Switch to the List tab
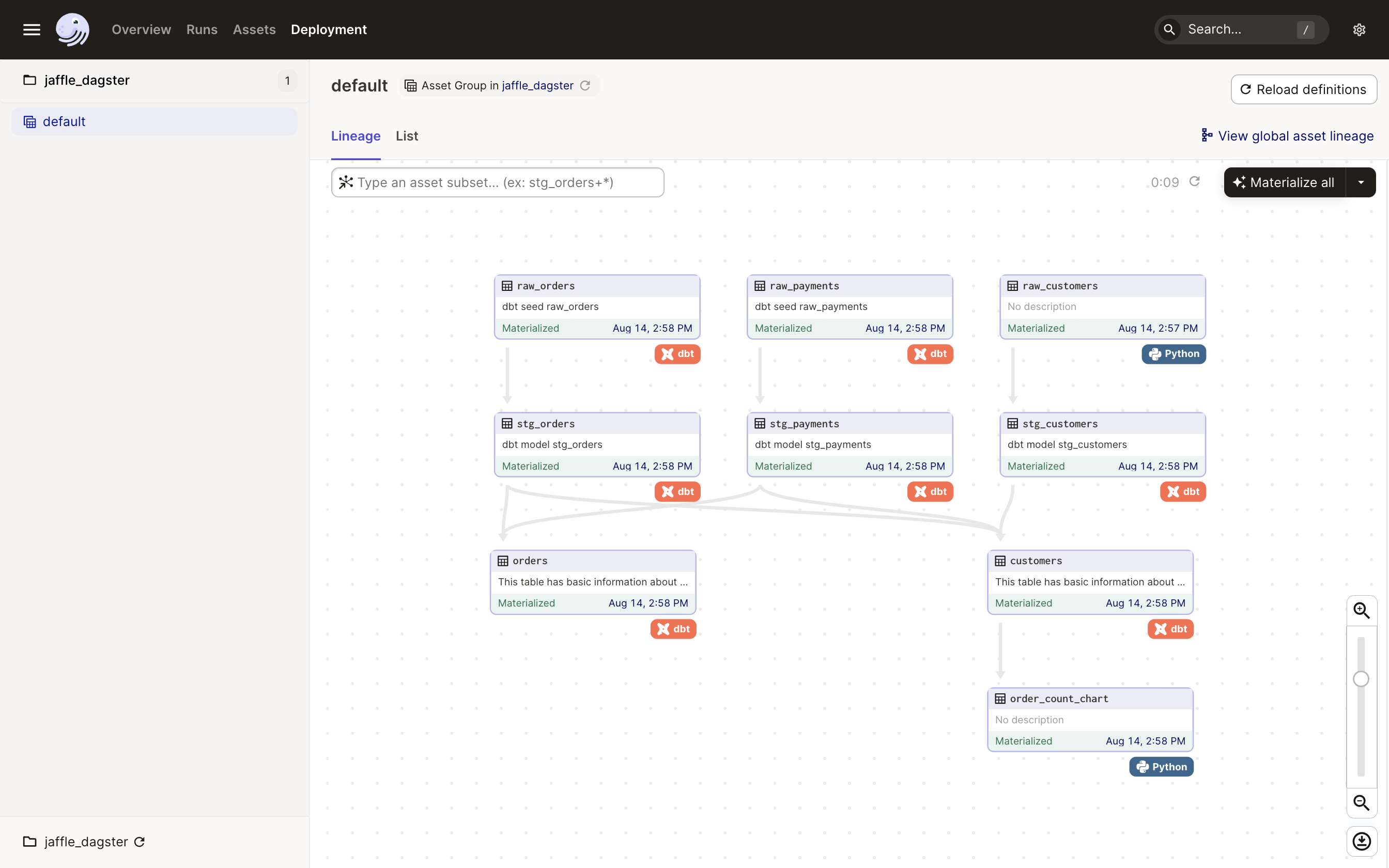Screen dimensions: 1389x868 (x=406, y=136)
